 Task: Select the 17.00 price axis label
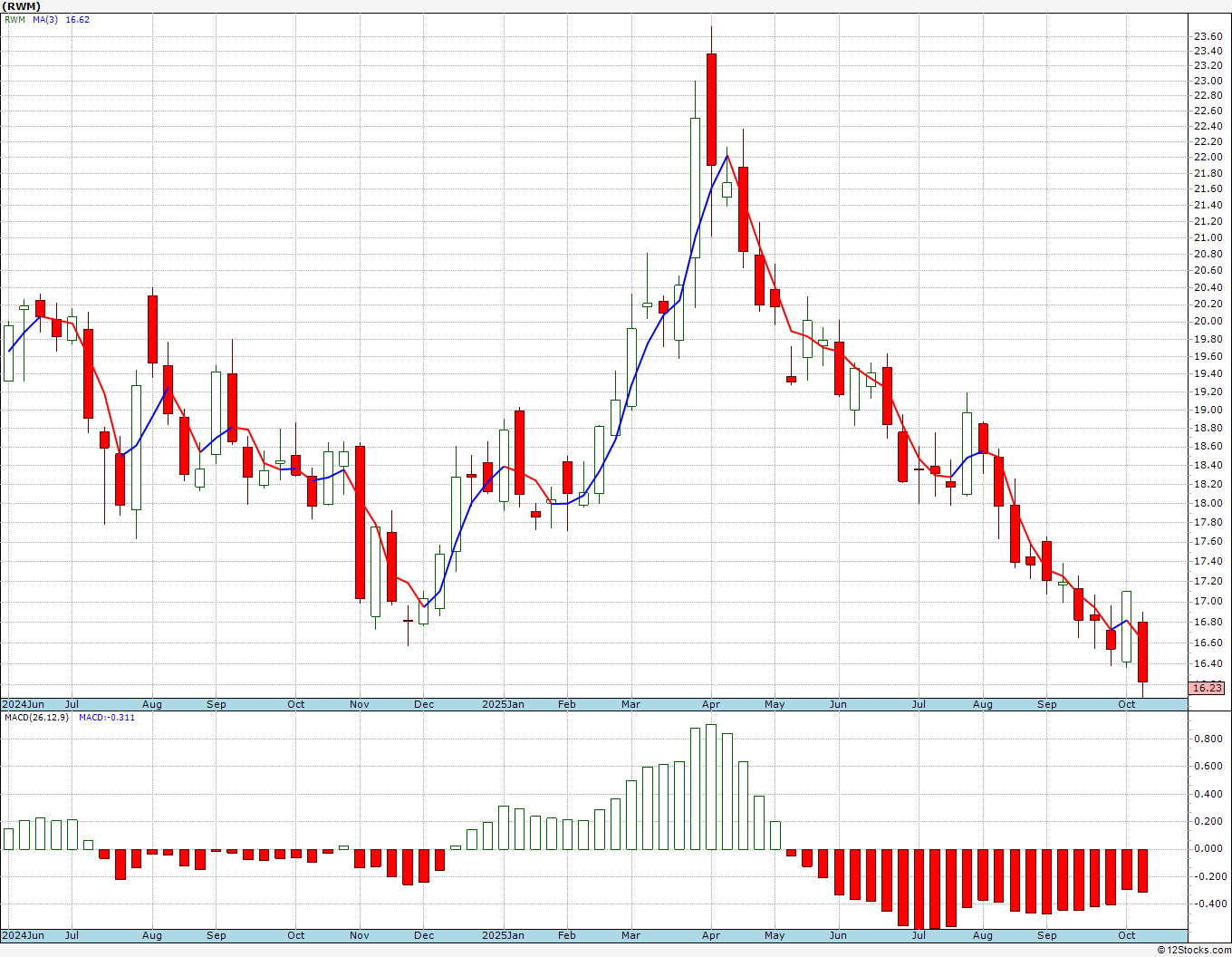(1208, 601)
